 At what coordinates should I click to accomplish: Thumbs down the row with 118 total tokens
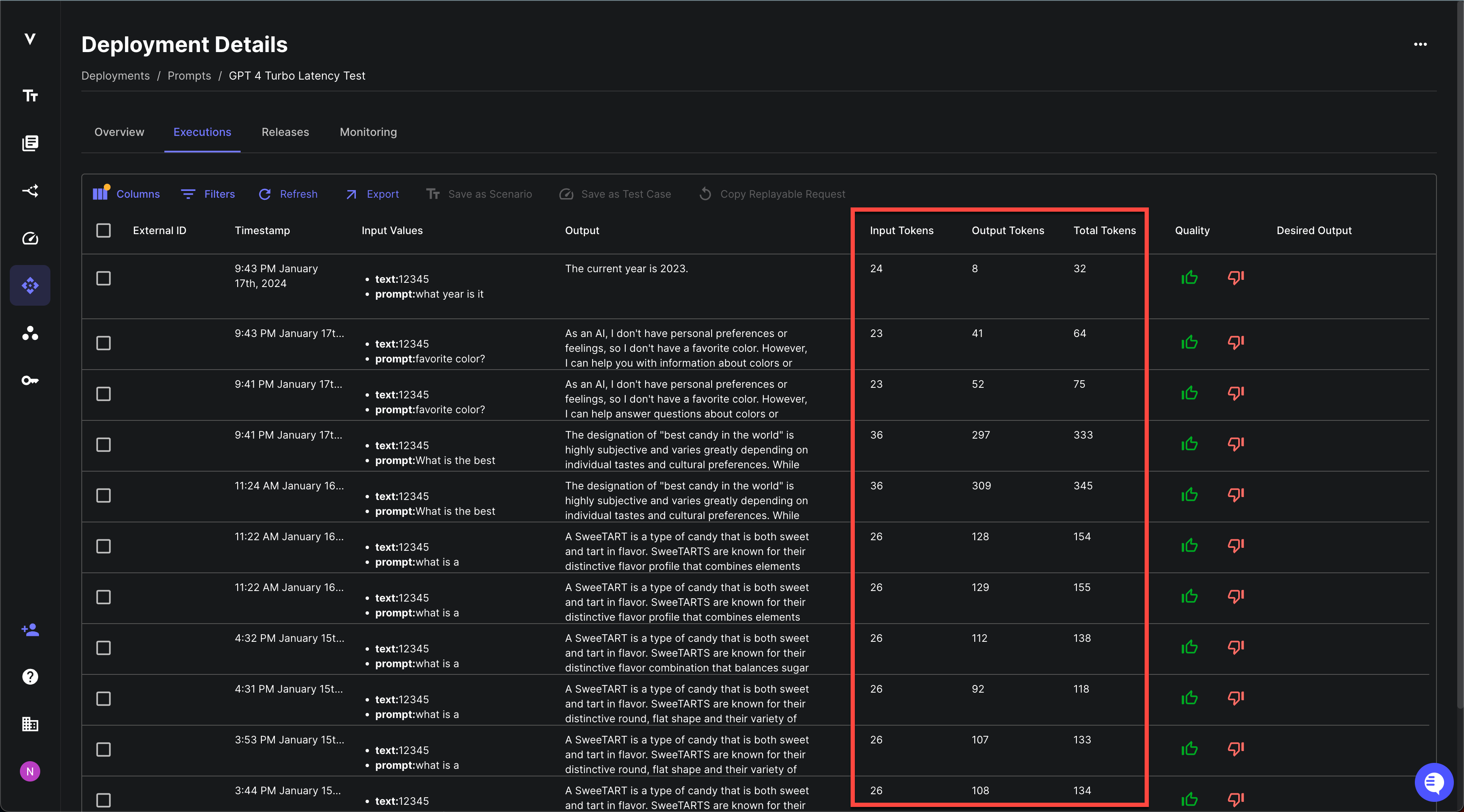click(1236, 698)
